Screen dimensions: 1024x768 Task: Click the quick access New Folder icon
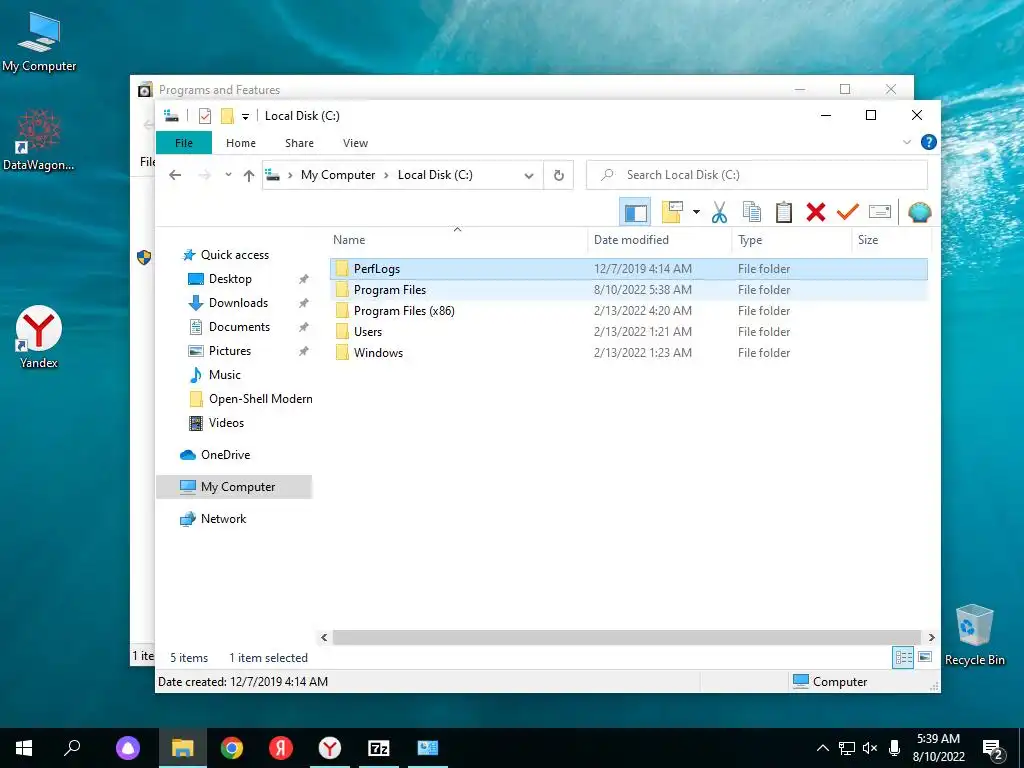click(227, 116)
